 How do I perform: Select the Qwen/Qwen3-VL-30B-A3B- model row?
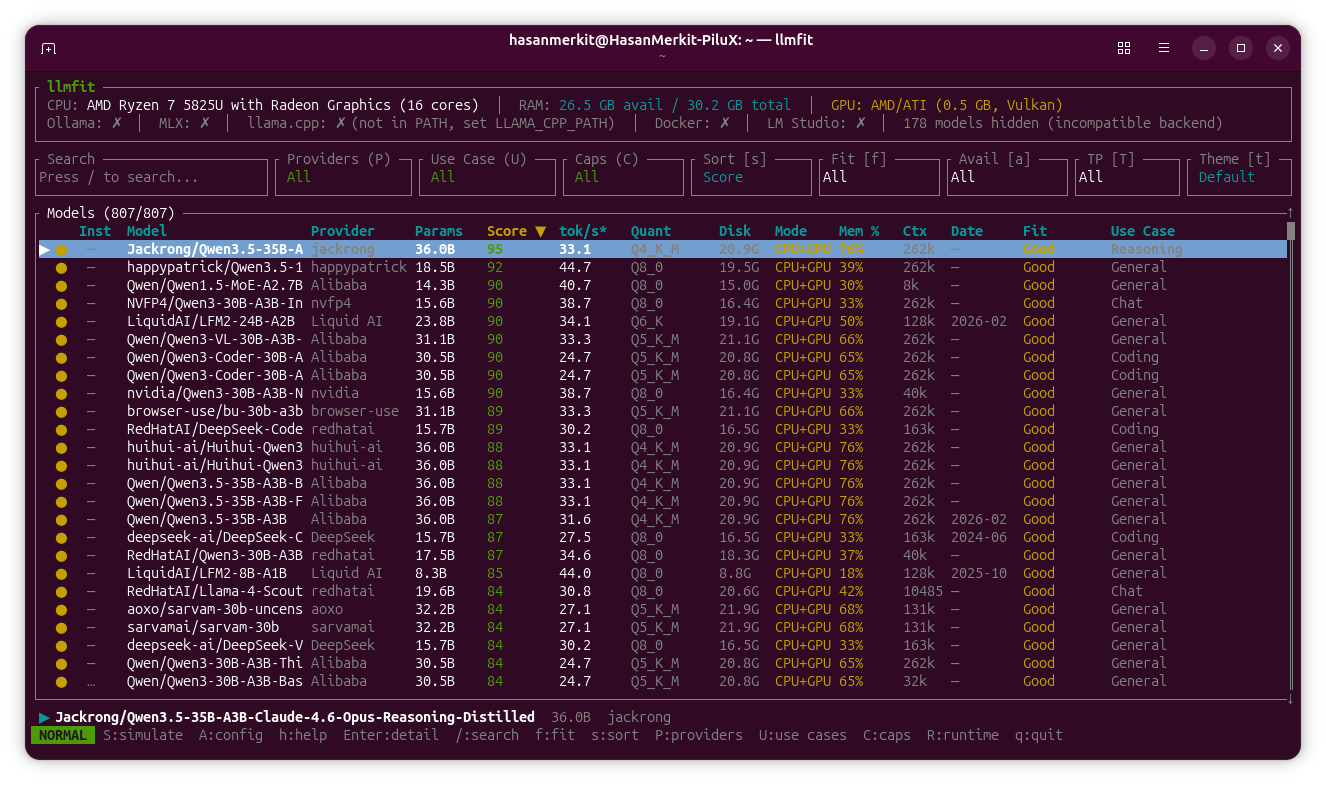pos(663,340)
